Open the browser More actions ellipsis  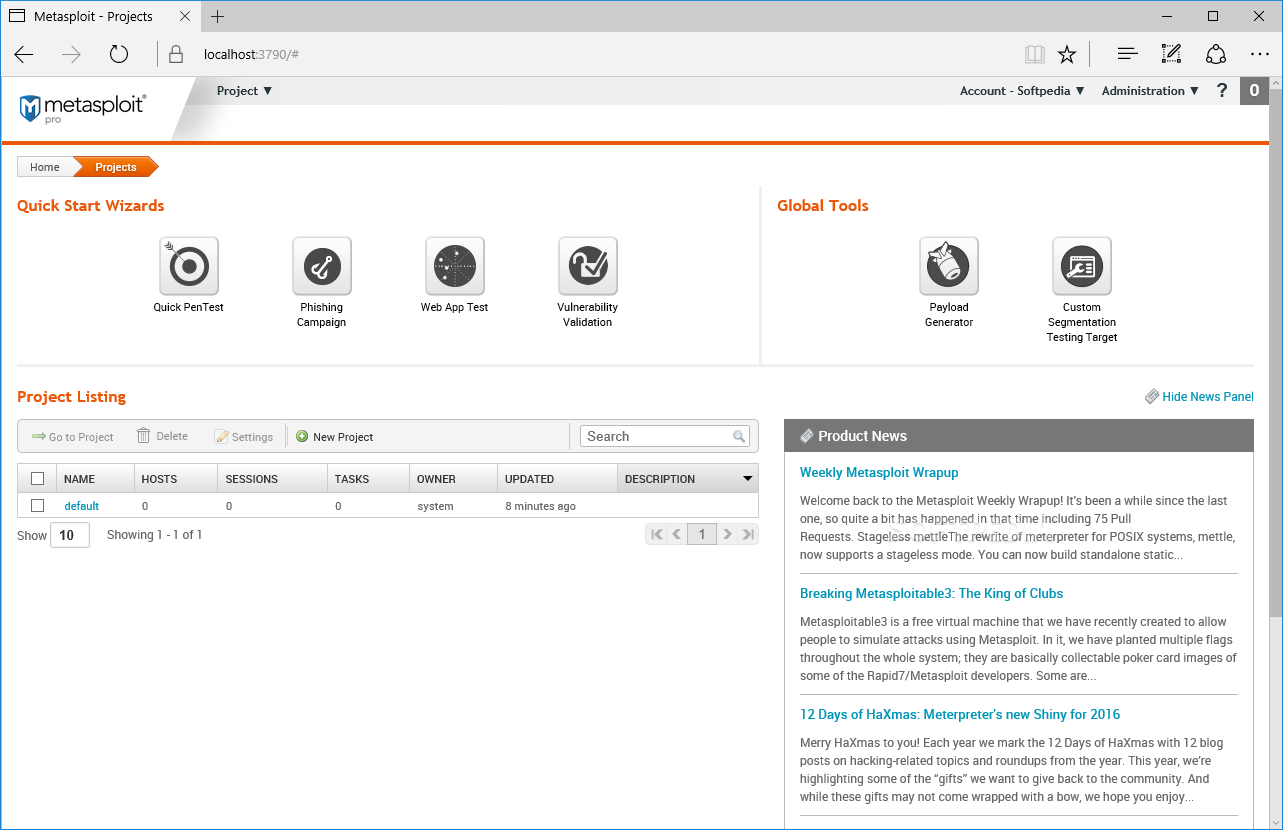coord(1259,54)
